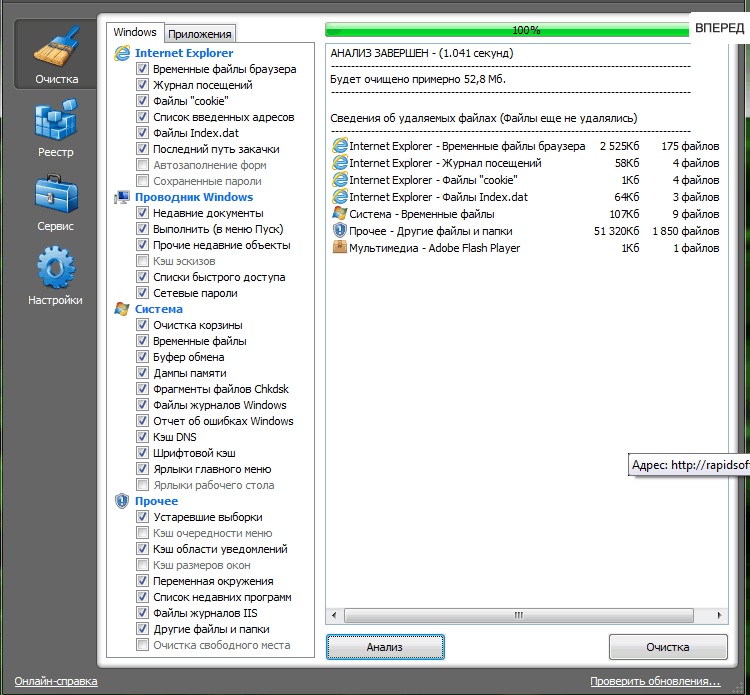Enable Очистка свободного места checkbox

coord(142,645)
